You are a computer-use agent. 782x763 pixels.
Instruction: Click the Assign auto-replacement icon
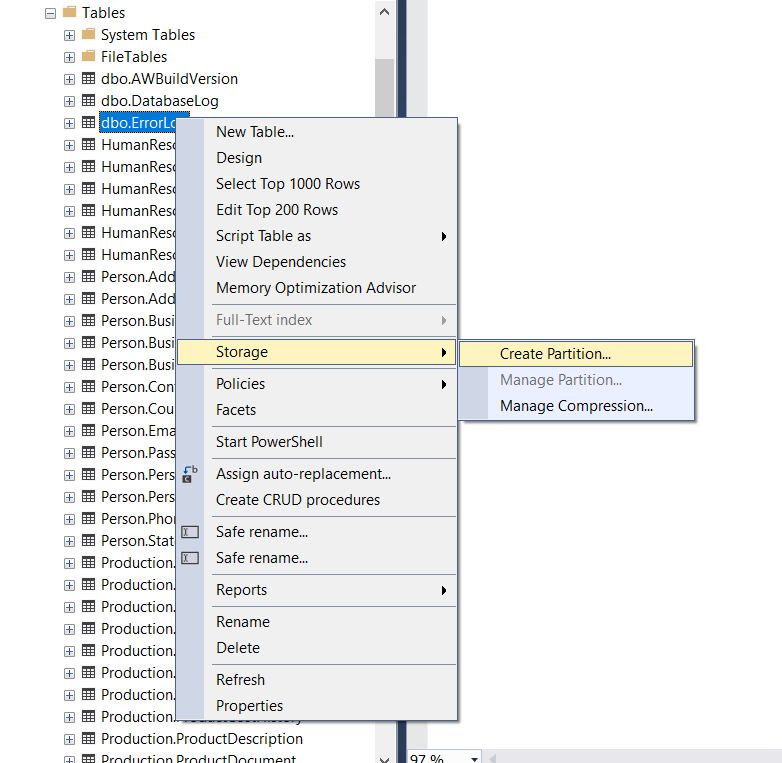(190, 474)
